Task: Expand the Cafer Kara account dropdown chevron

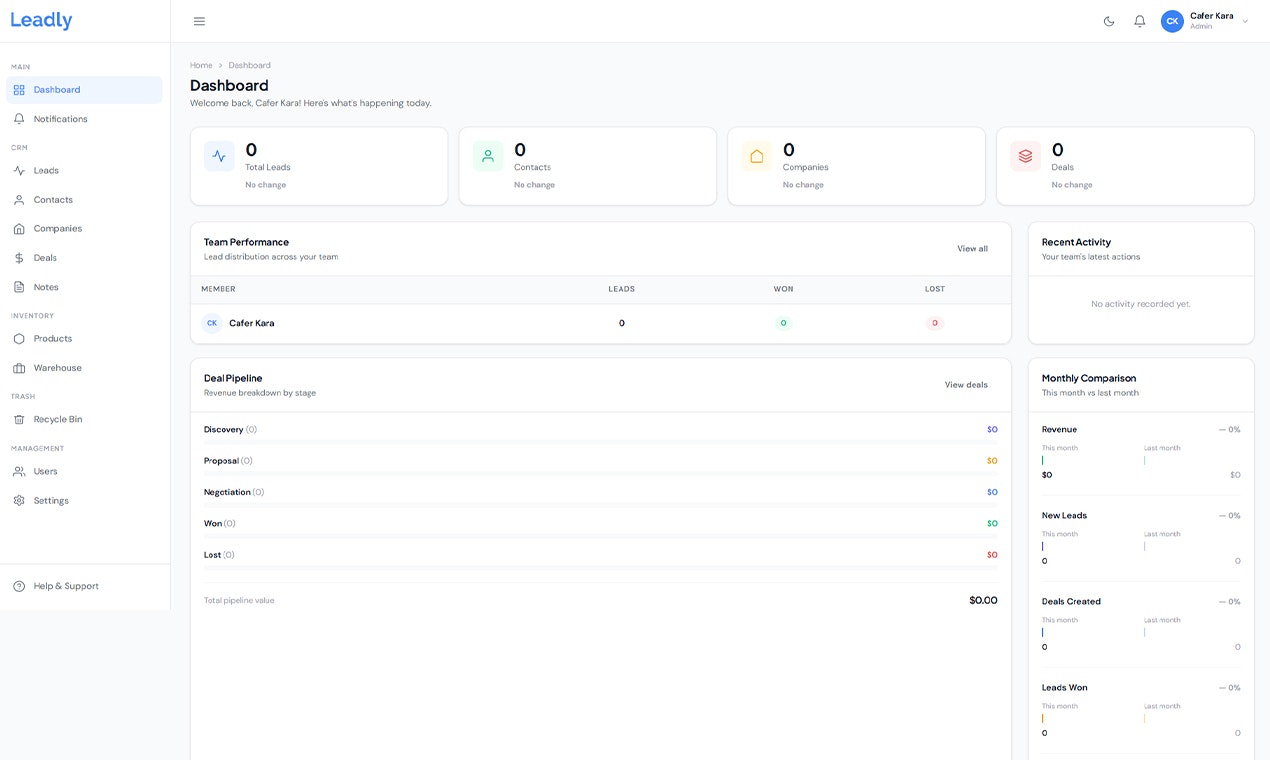Action: pyautogui.click(x=1245, y=21)
